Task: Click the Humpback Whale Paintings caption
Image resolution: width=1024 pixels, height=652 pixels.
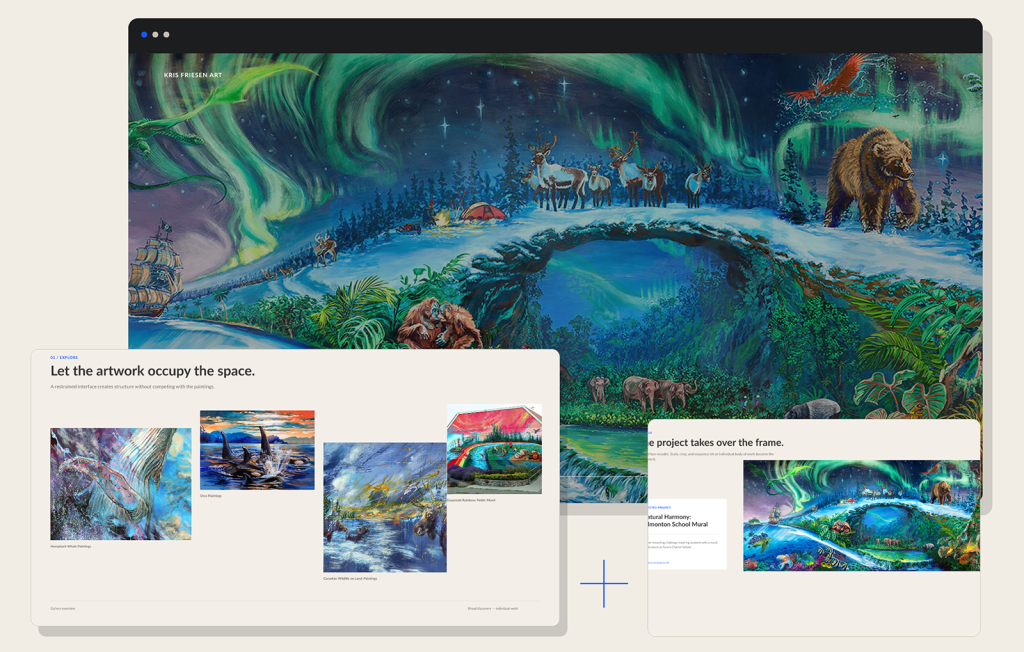Action: point(71,546)
